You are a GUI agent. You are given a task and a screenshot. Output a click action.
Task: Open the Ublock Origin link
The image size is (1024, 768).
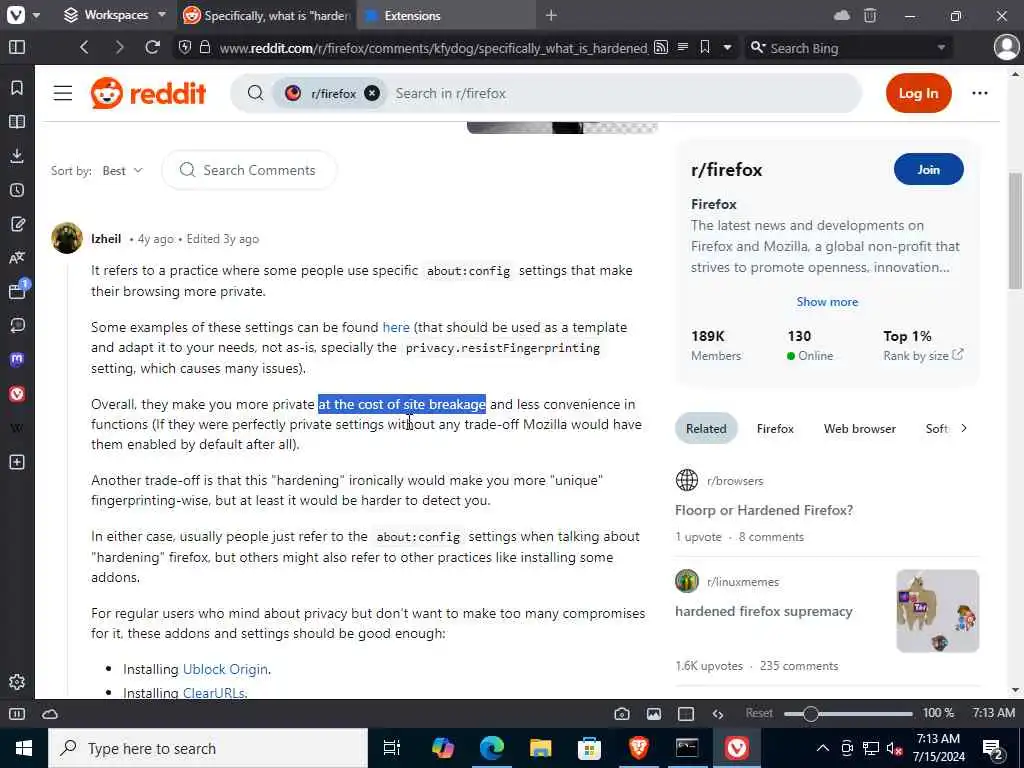pyautogui.click(x=225, y=669)
